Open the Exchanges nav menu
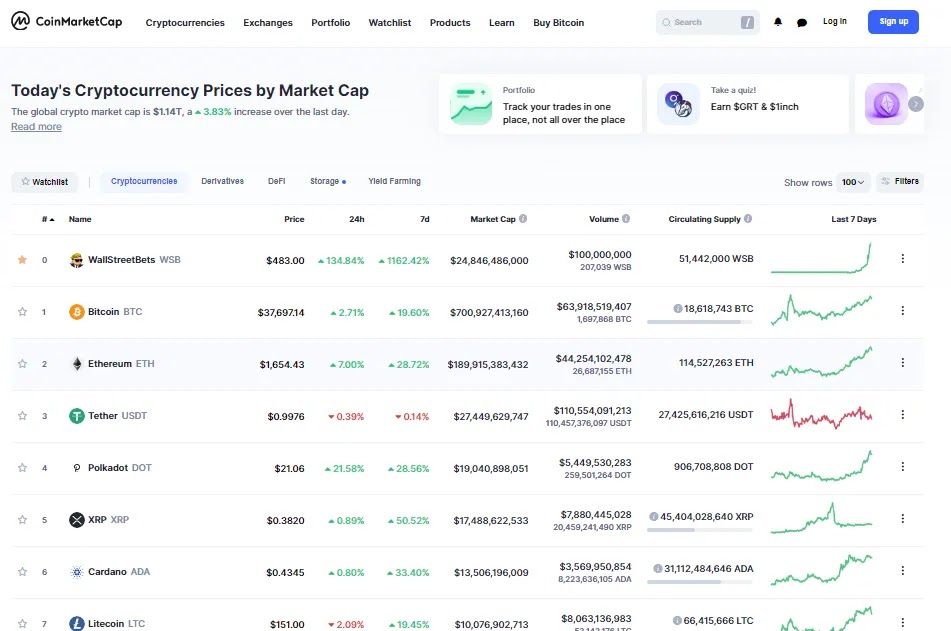This screenshot has width=951, height=631. click(x=268, y=22)
